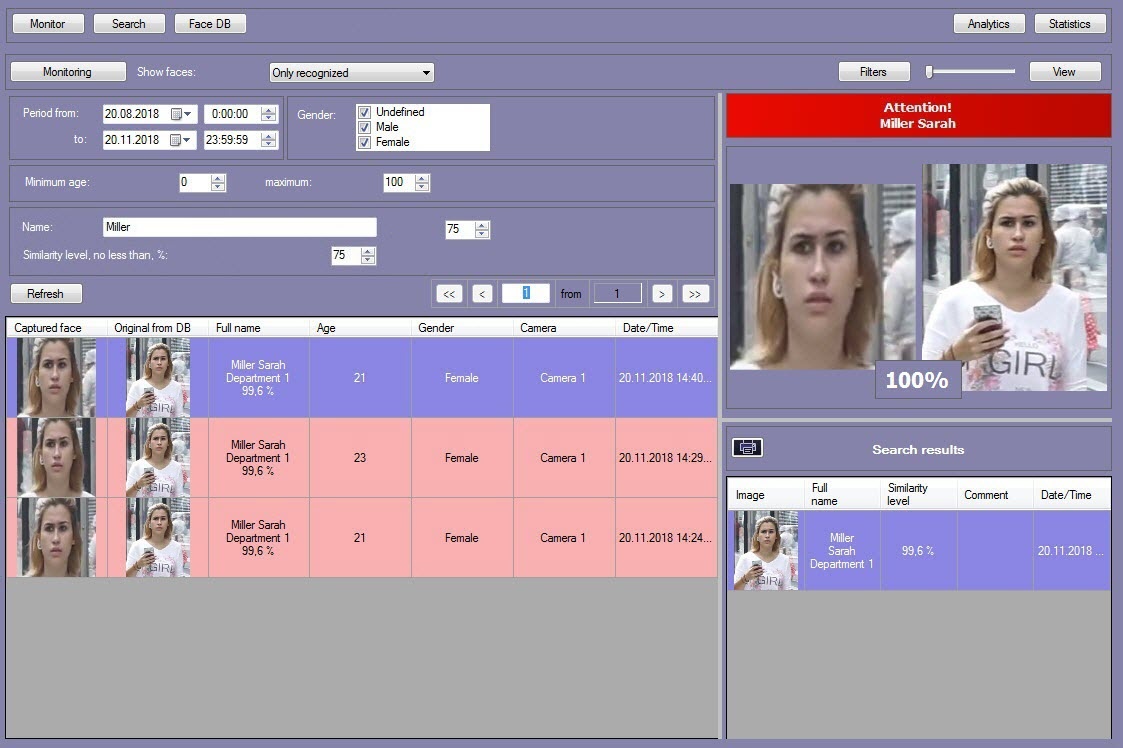Open the Analytics section
Image resolution: width=1123 pixels, height=748 pixels.
point(988,24)
